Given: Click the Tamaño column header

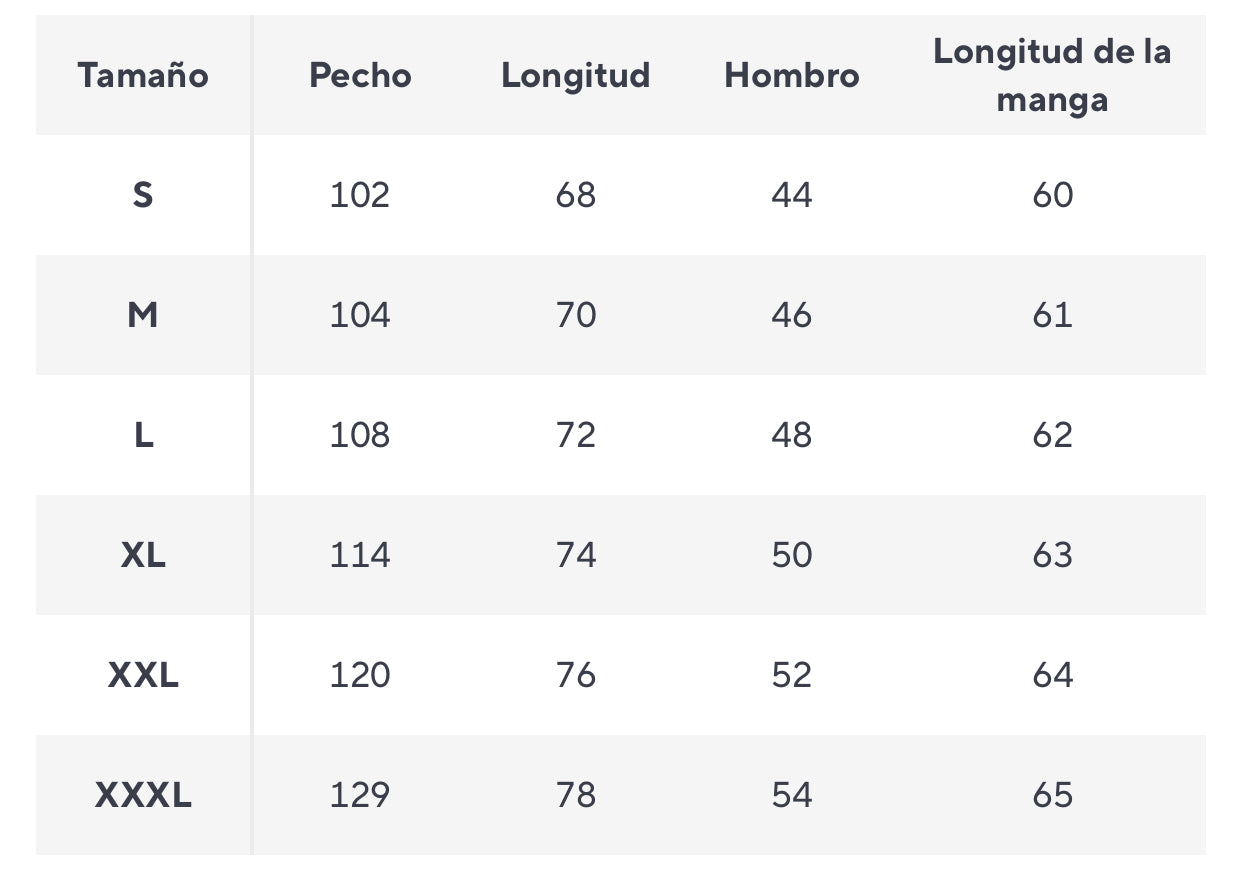Looking at the screenshot, I should [143, 75].
